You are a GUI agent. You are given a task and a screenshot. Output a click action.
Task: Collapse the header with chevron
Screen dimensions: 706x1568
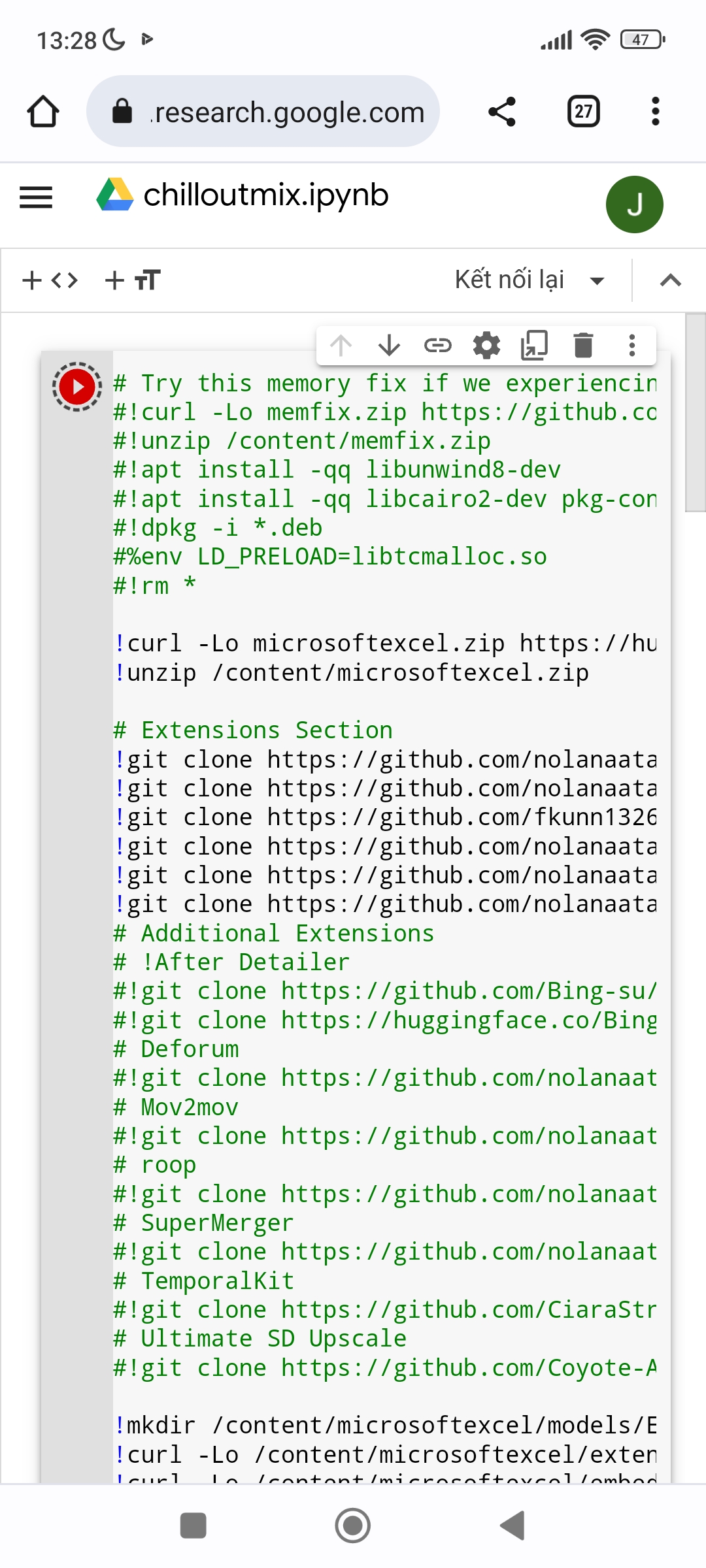click(x=671, y=280)
